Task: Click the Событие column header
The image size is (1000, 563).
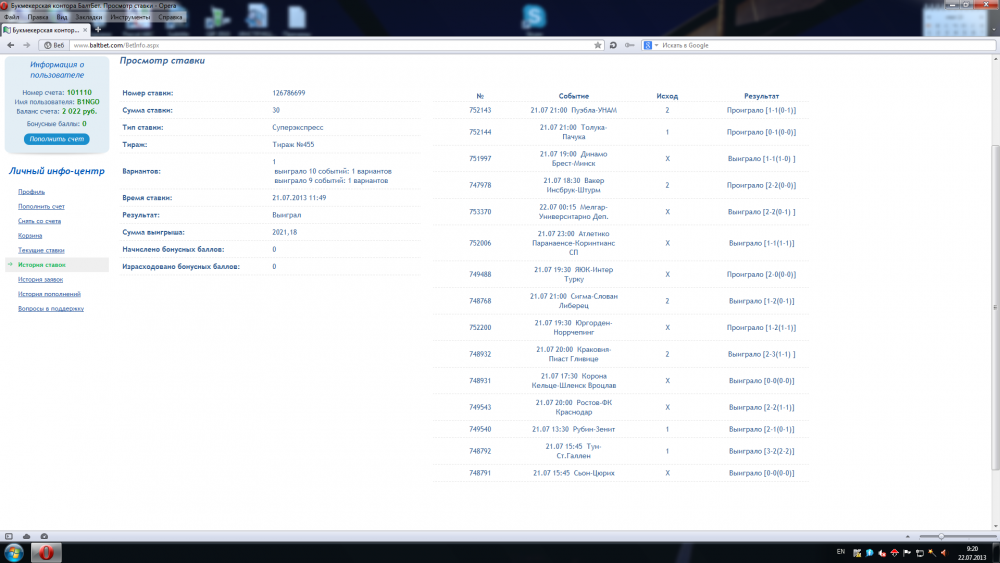Action: point(574,96)
